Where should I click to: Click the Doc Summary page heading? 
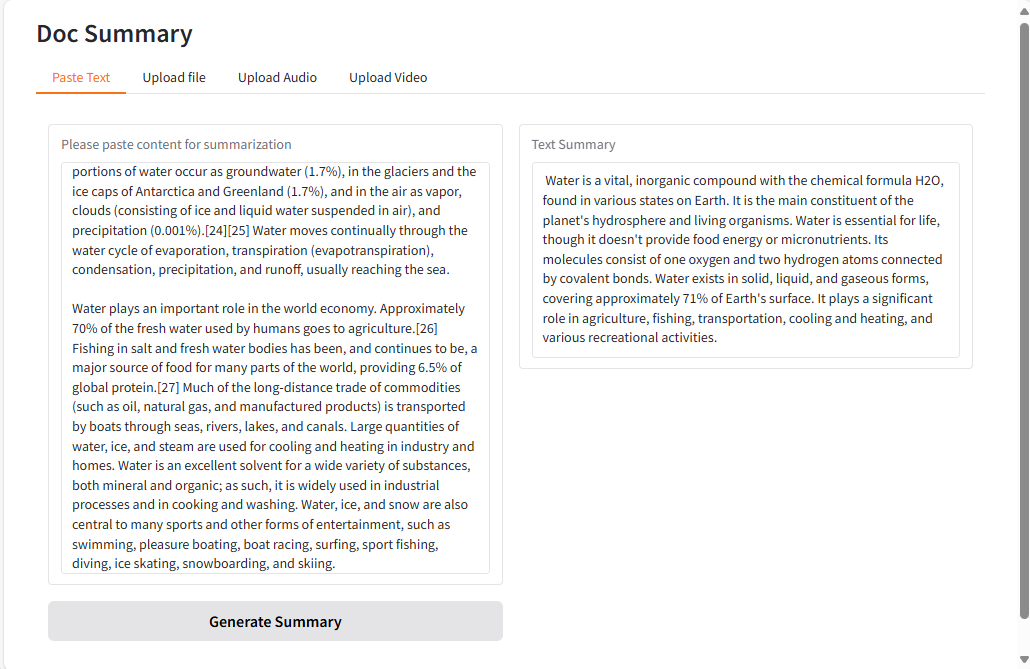(114, 34)
